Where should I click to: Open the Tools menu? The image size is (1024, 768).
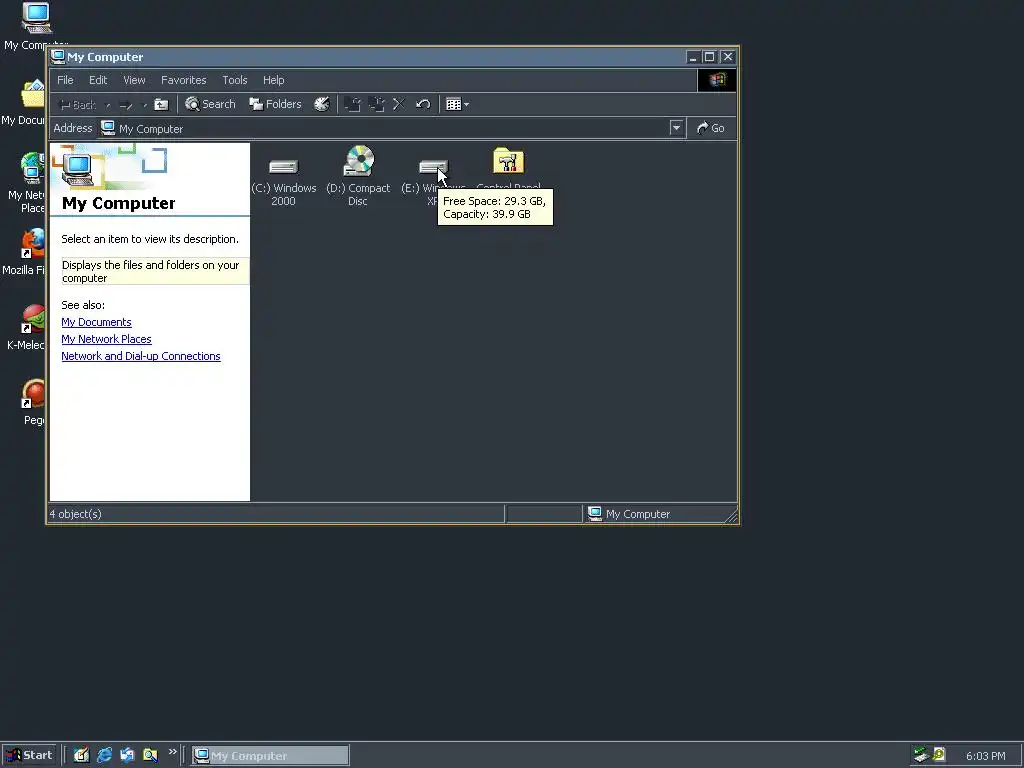pos(234,80)
